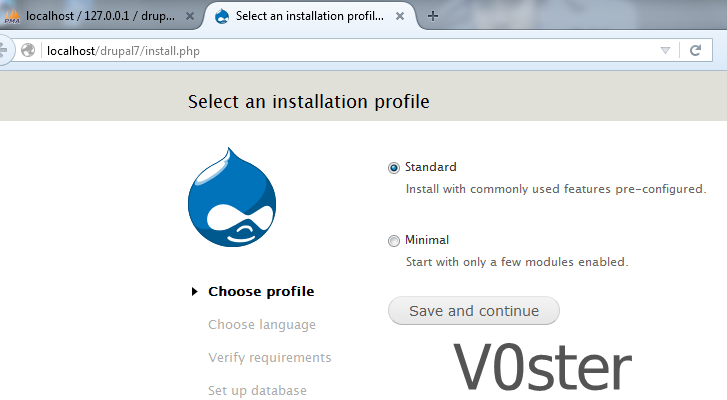
Task: Click the Save and continue button
Action: pos(474,311)
